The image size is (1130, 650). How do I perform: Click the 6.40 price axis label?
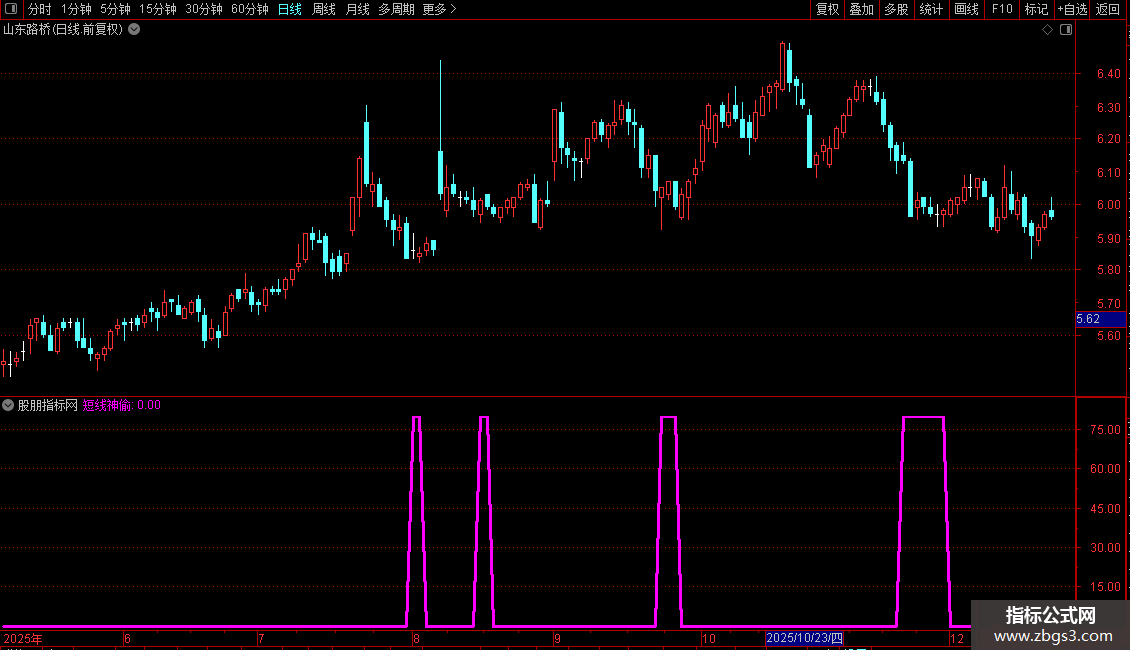coord(1108,74)
